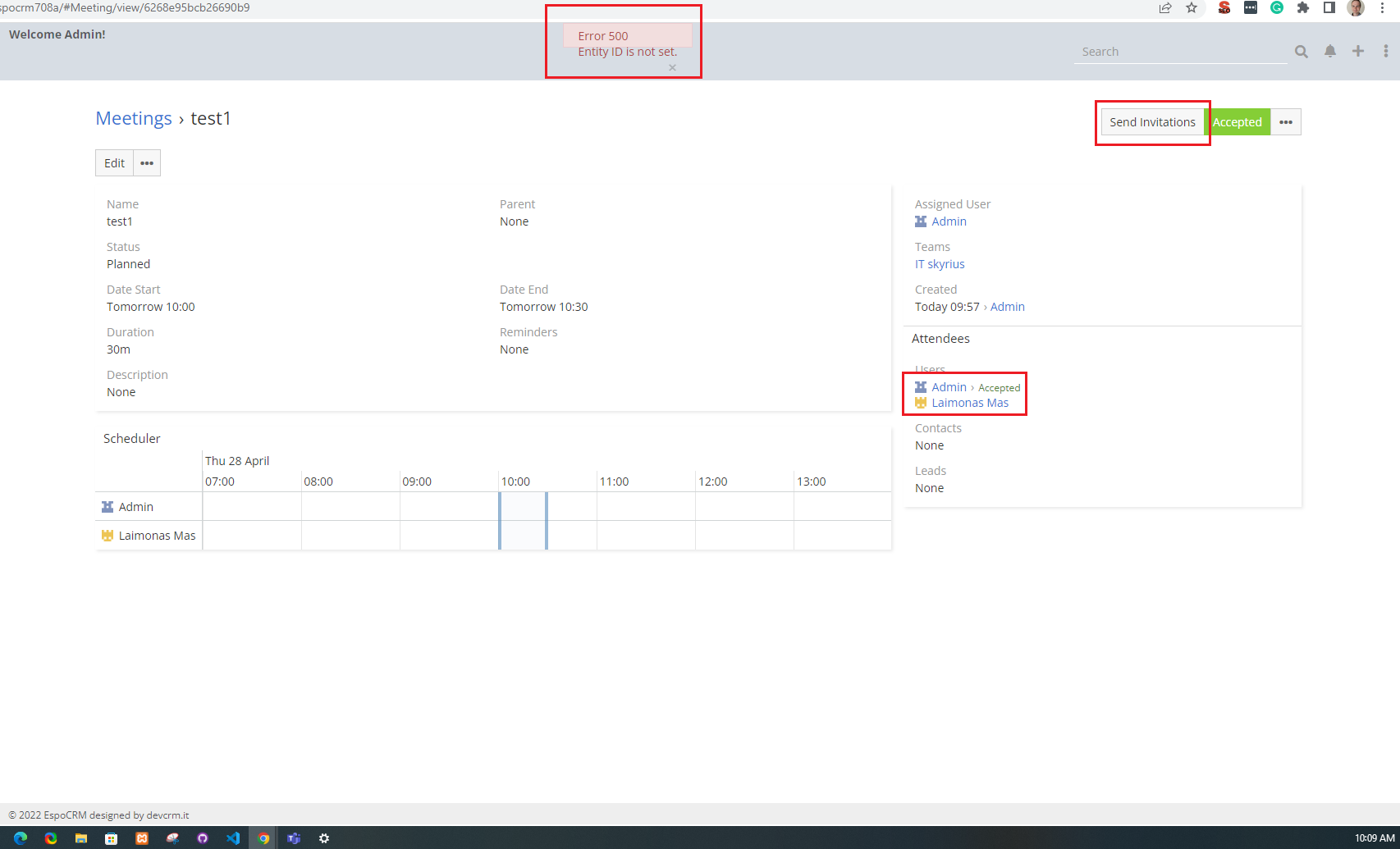Viewport: 1400px width, 849px height.
Task: Click the 'Planned' status value
Action: click(x=128, y=264)
